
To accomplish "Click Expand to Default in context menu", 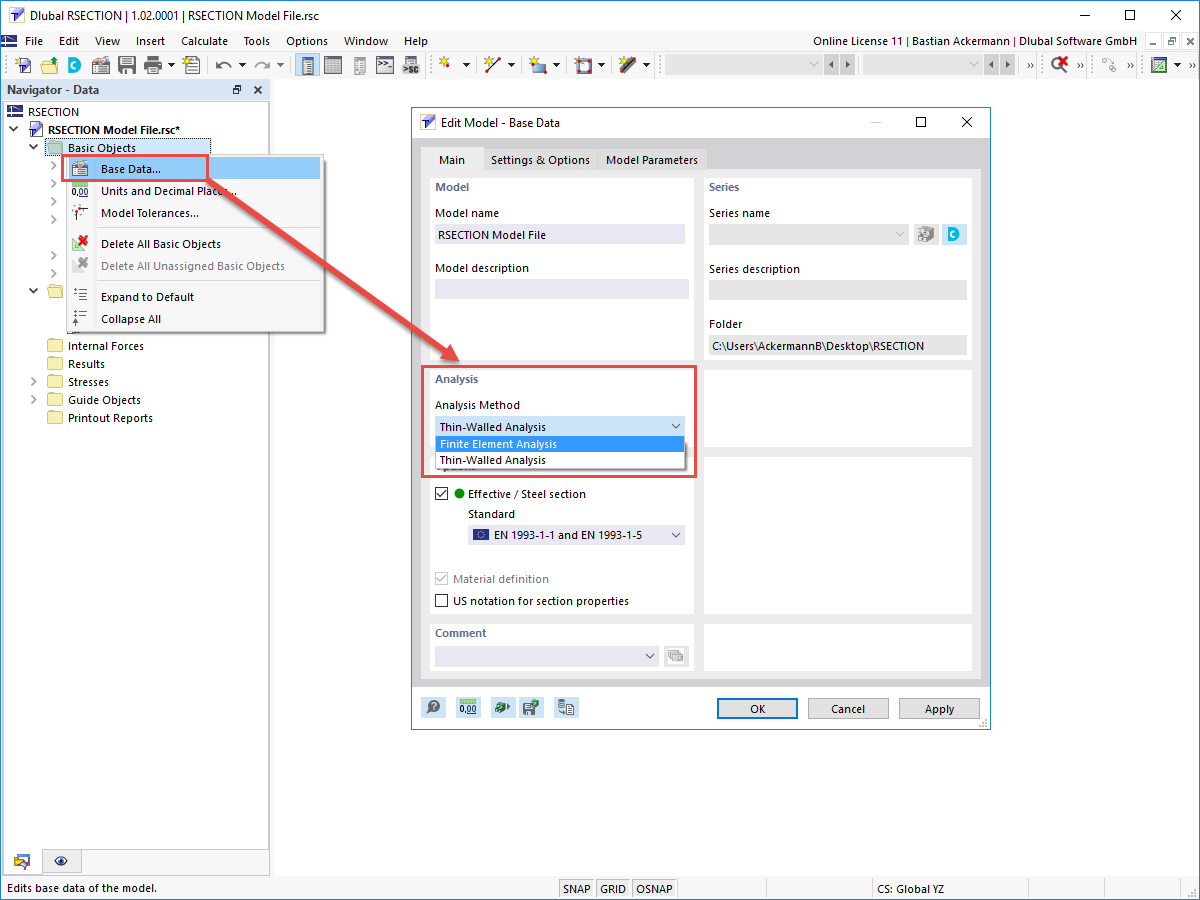I will pos(195,297).
